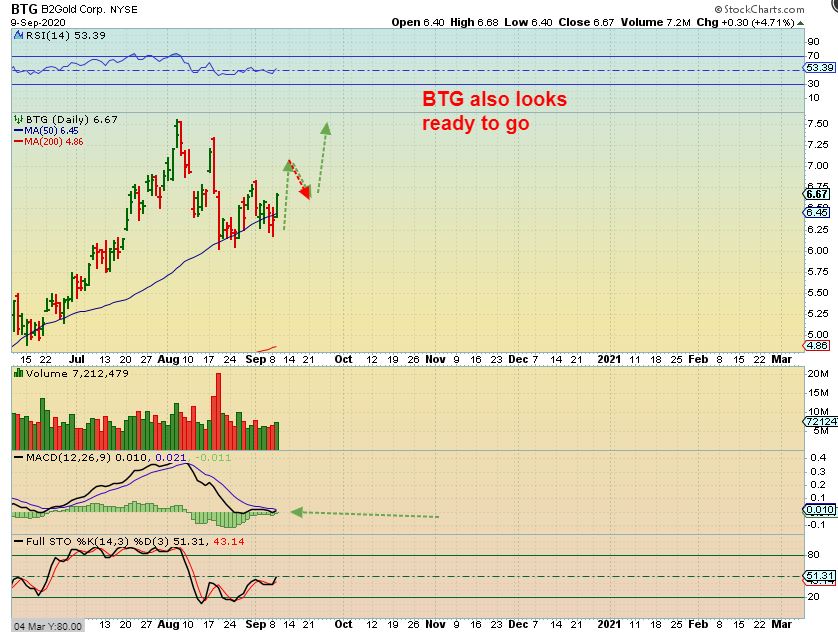Click the 9-Sep-2020 chart date
Image resolution: width=838 pixels, height=632 pixels.
coord(38,22)
